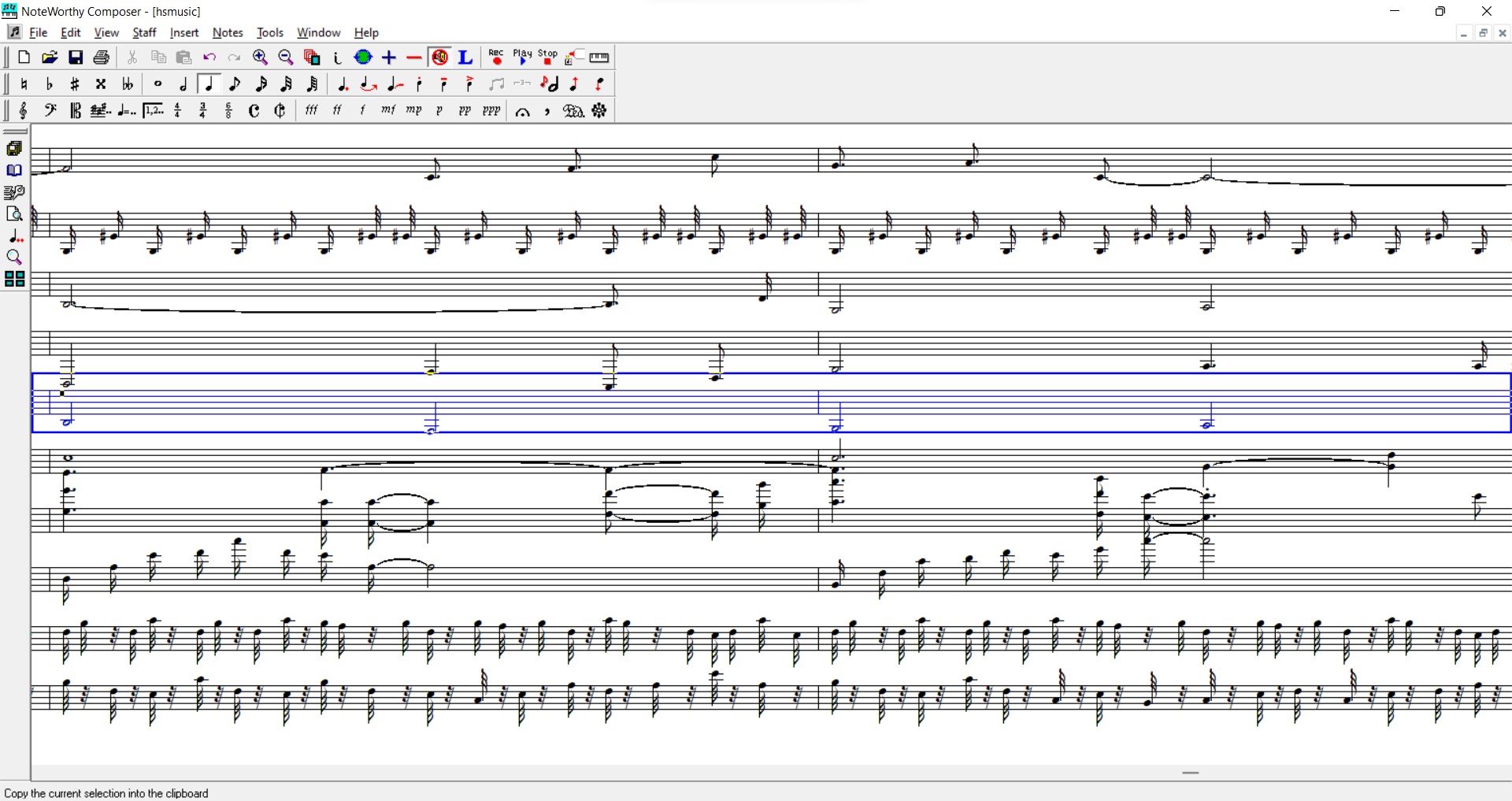Open print preview from the side toolbar
1512x801 pixels.
[14, 214]
